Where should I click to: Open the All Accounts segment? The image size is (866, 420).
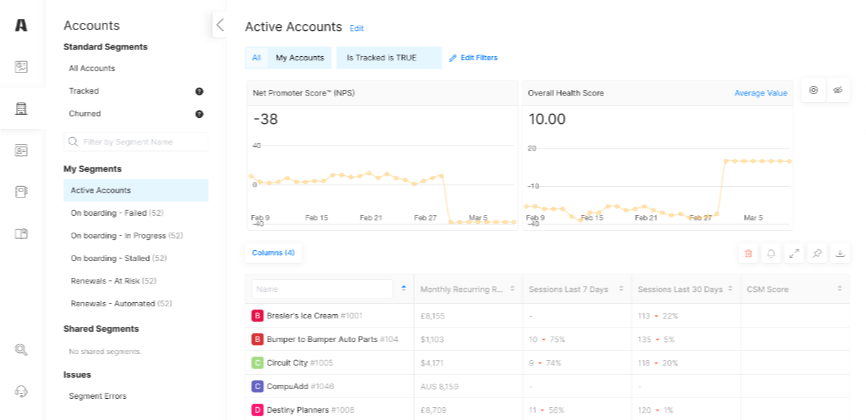tap(92, 69)
